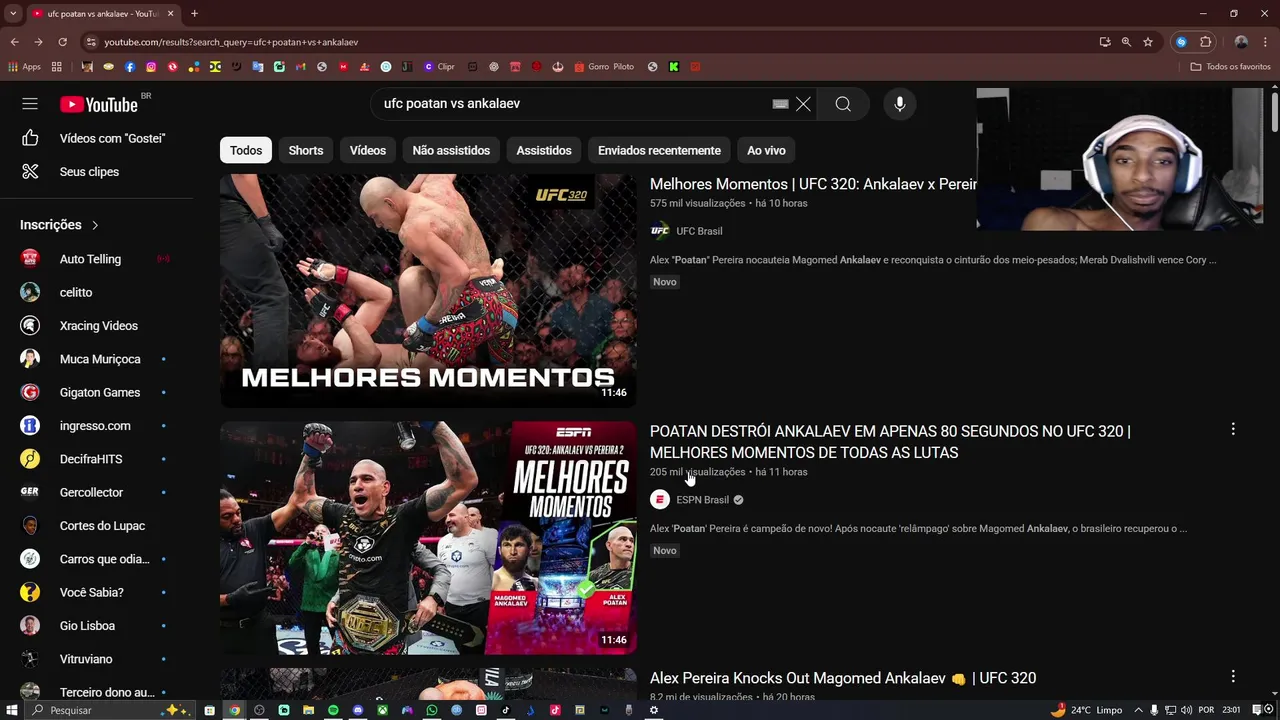Open 'Melhores Momentos | UFC 320' video title
The width and height of the screenshot is (1280, 720).
pos(813,184)
